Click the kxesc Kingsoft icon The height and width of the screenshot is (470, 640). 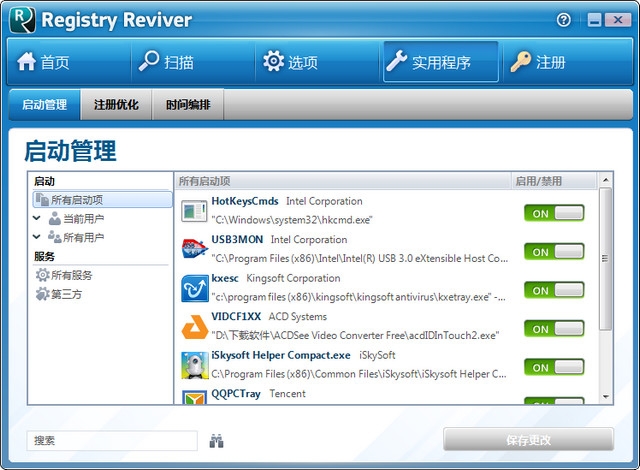pyautogui.click(x=195, y=288)
